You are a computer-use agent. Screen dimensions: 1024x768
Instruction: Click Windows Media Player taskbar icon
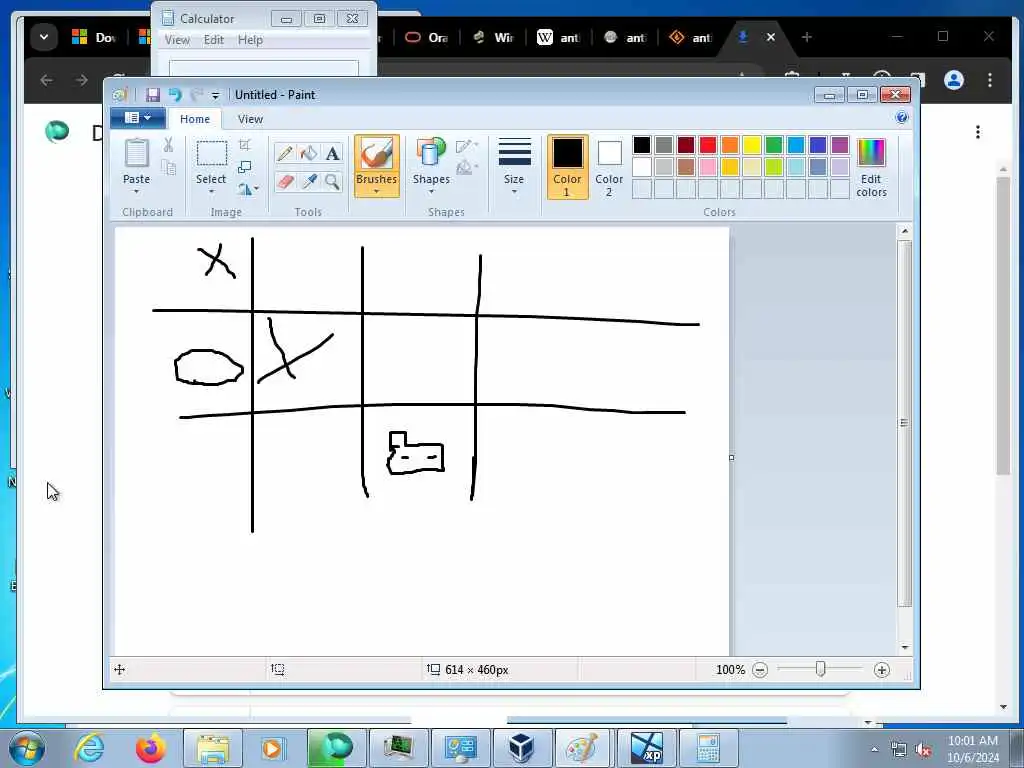click(273, 748)
